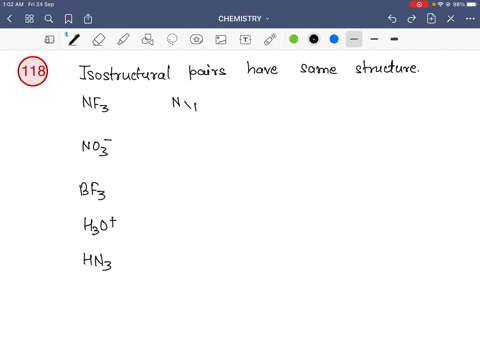Image resolution: width=480 pixels, height=360 pixels.
Task: Select the Lasso tool
Action: 172,39
